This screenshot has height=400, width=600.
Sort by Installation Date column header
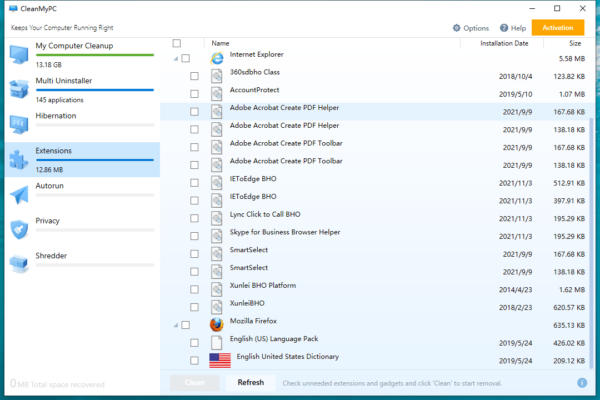tap(504, 43)
